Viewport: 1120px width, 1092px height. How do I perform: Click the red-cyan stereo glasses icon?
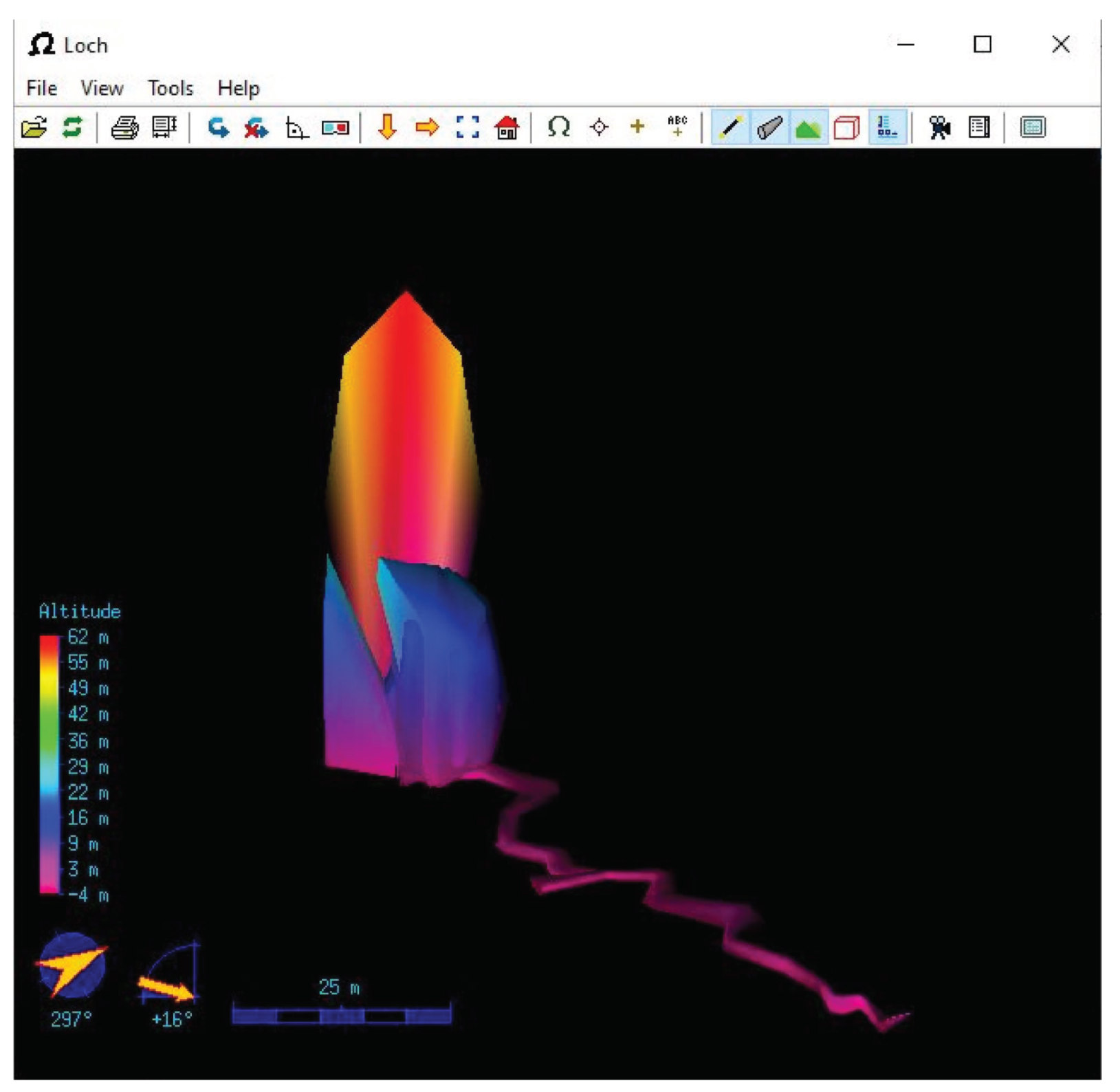click(x=336, y=128)
